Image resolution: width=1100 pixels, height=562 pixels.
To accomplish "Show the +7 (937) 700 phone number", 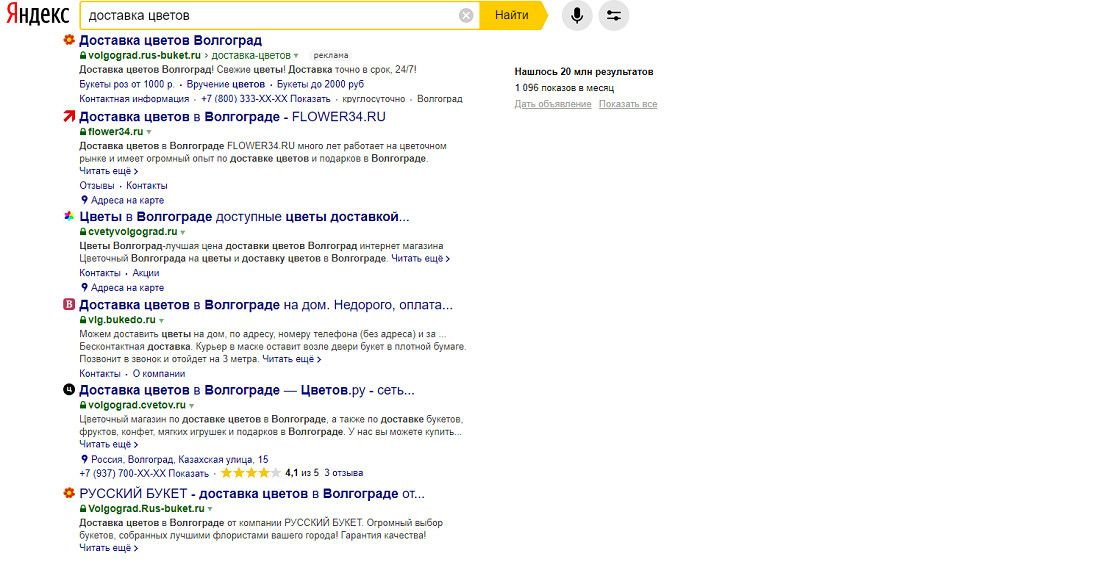I will [x=144, y=474].
